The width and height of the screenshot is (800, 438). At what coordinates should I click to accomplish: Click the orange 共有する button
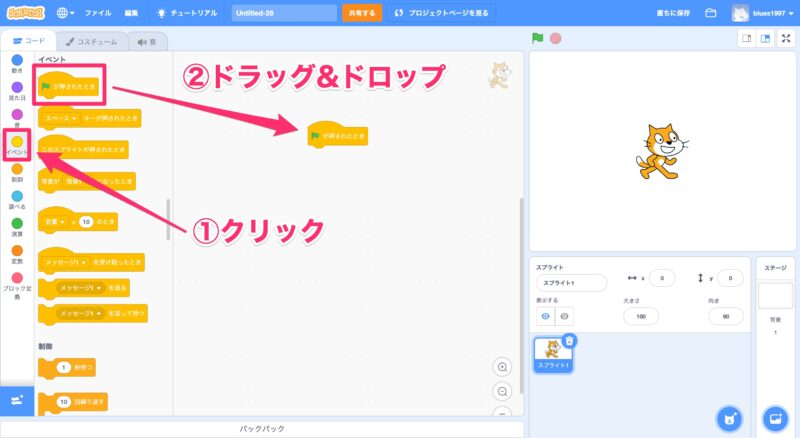point(361,14)
